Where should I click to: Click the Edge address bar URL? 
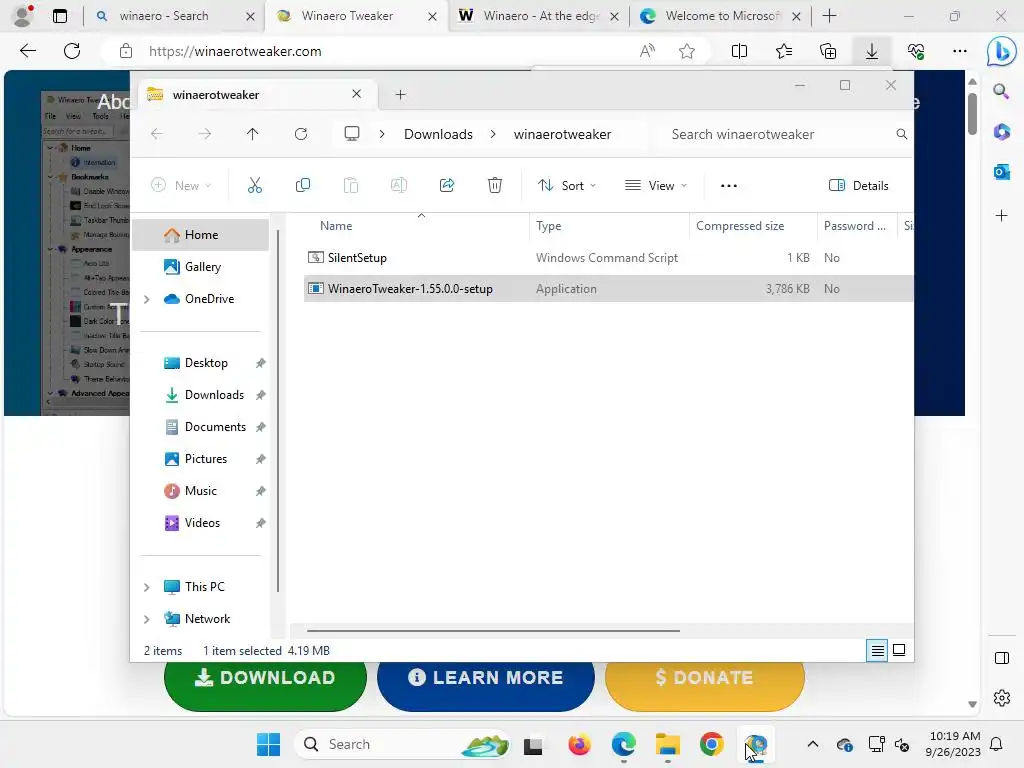(x=234, y=51)
